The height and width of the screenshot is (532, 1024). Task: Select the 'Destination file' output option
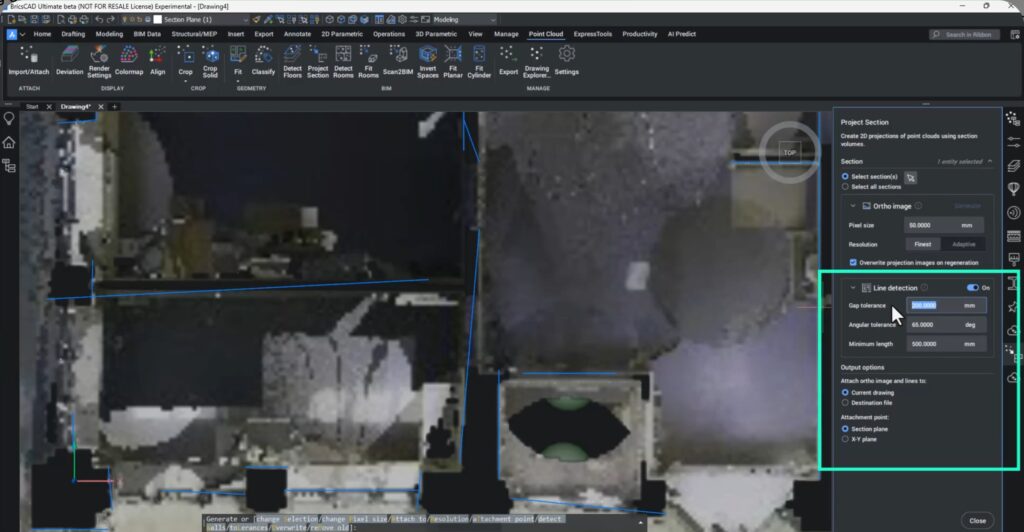click(x=845, y=403)
